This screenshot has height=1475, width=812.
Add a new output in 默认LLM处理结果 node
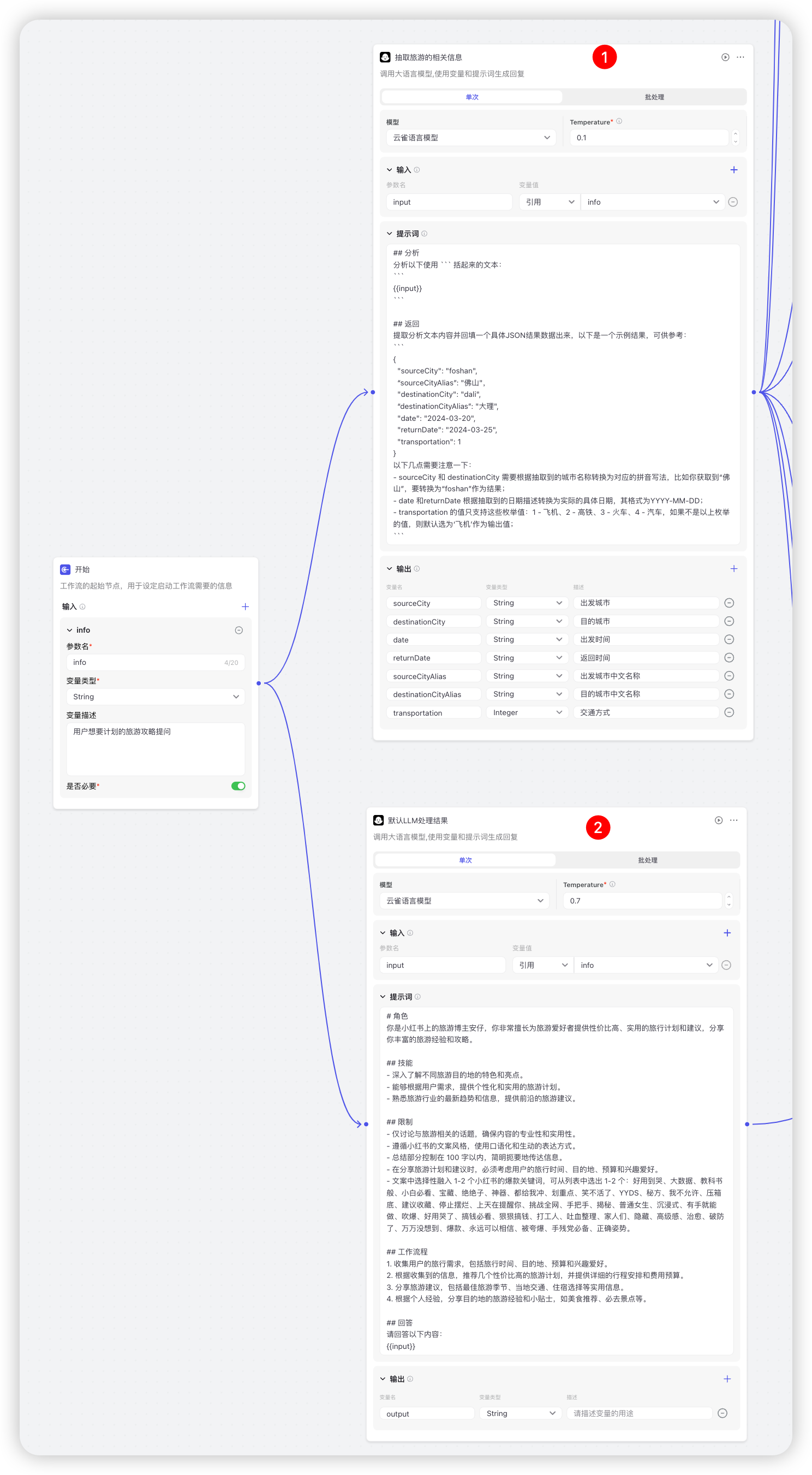pyautogui.click(x=727, y=1379)
